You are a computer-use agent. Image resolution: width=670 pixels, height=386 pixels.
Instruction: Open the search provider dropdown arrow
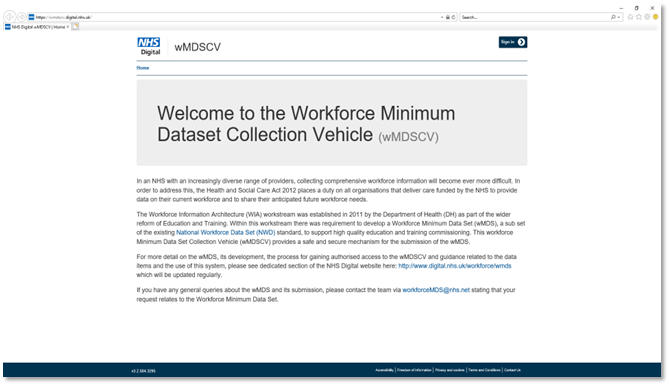[x=618, y=18]
